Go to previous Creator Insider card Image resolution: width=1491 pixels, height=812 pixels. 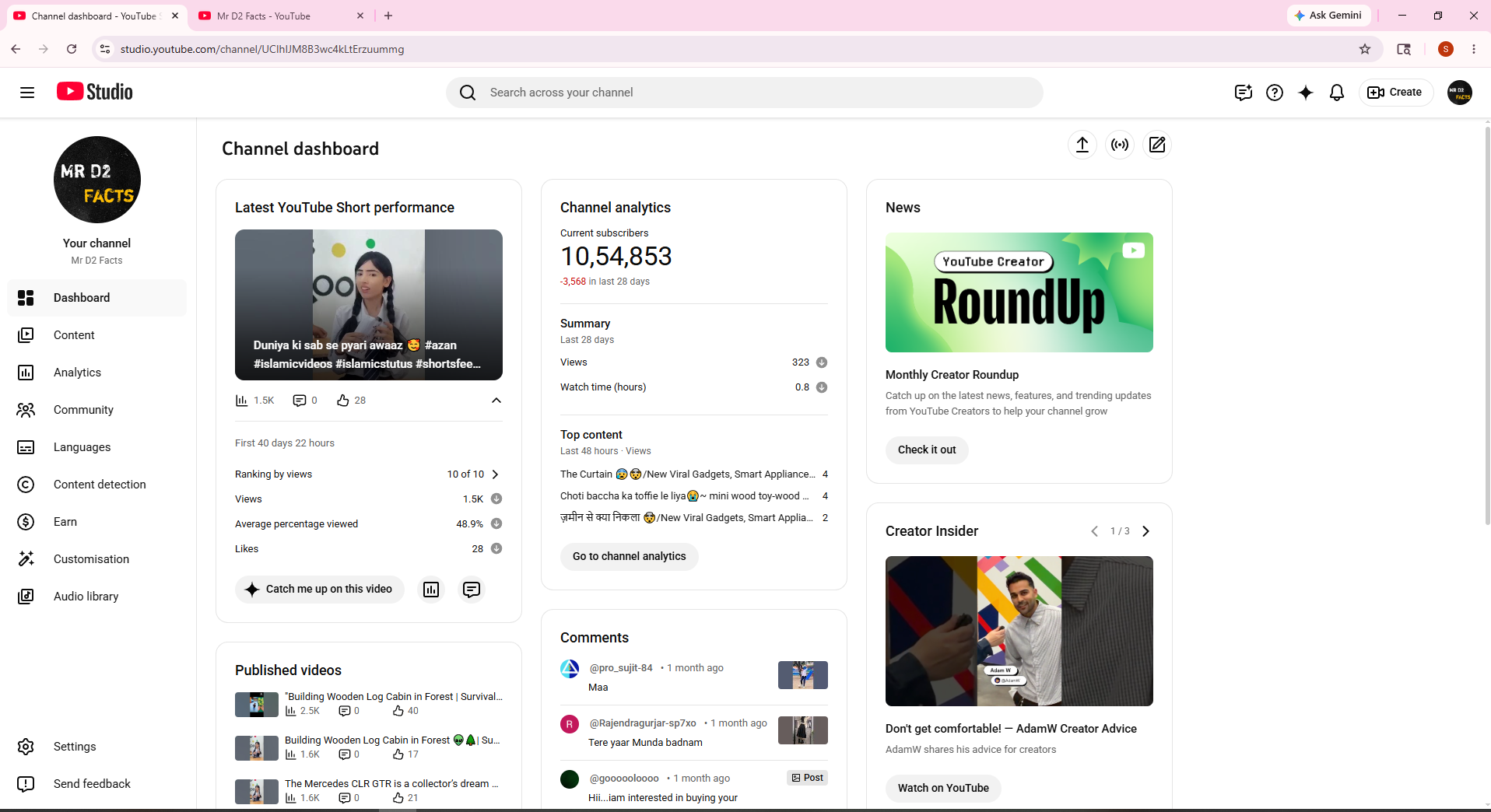[1094, 531]
